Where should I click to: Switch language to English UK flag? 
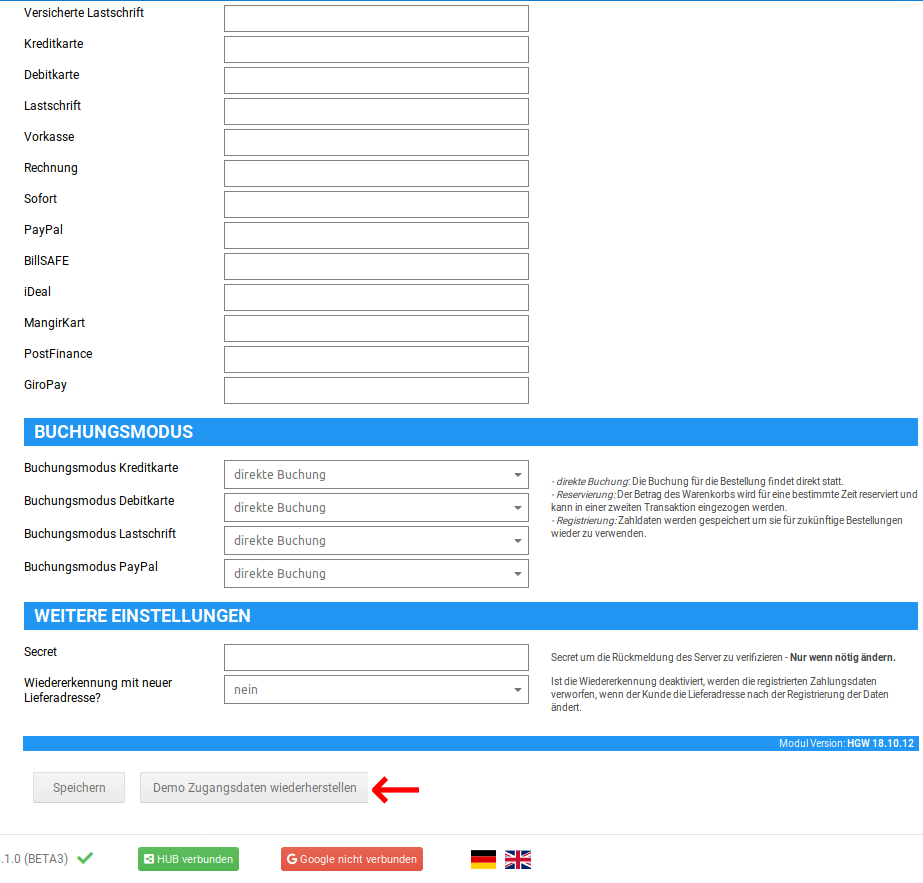(x=518, y=859)
